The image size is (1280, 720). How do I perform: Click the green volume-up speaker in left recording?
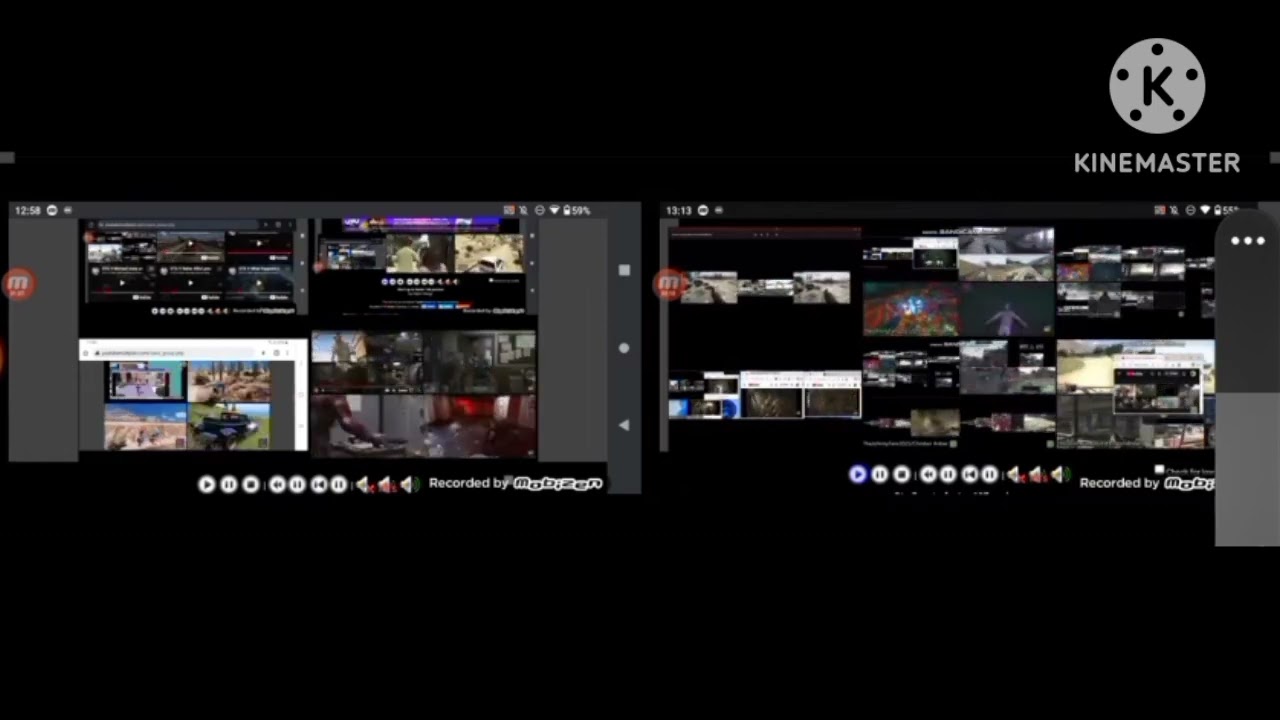(x=410, y=484)
